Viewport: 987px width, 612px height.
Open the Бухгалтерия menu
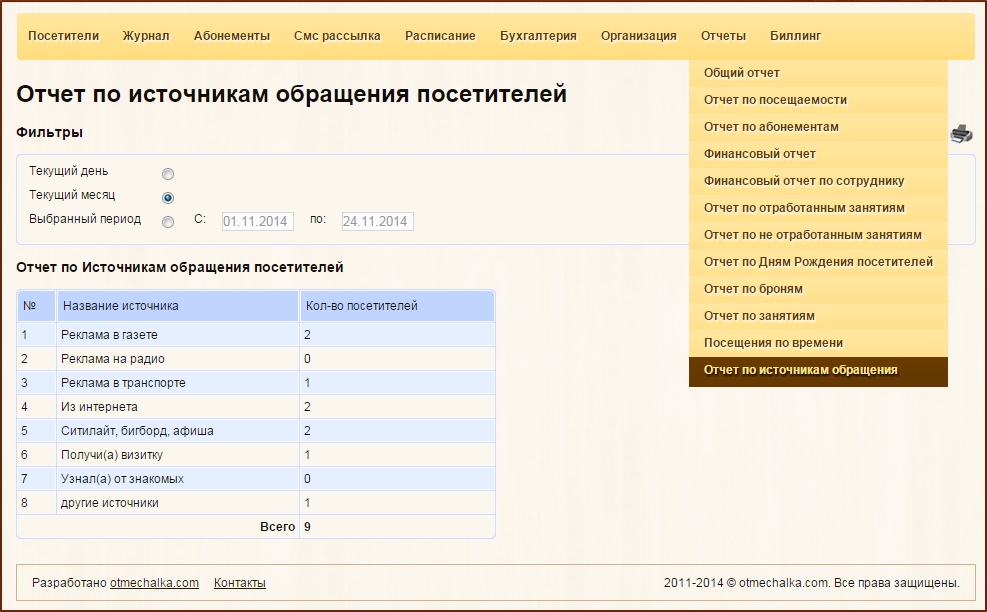[x=538, y=36]
